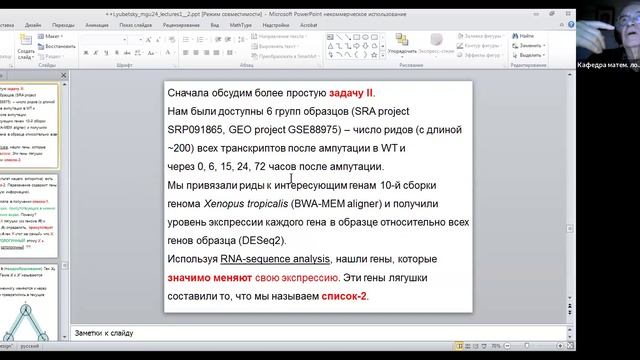Viewport: 640px width, 360px height.
Task: Open the Дизайн (Design) tab
Action: (x=33, y=25)
